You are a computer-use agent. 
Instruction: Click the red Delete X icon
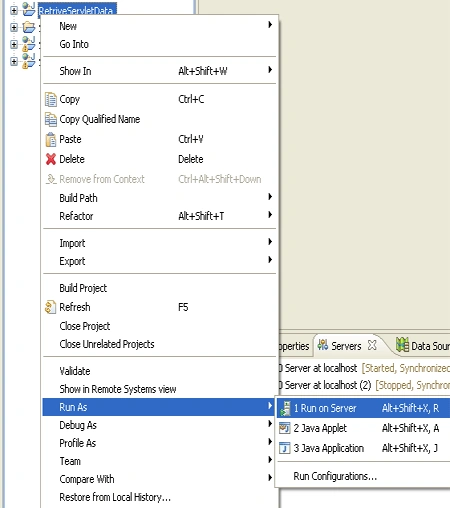click(51, 159)
